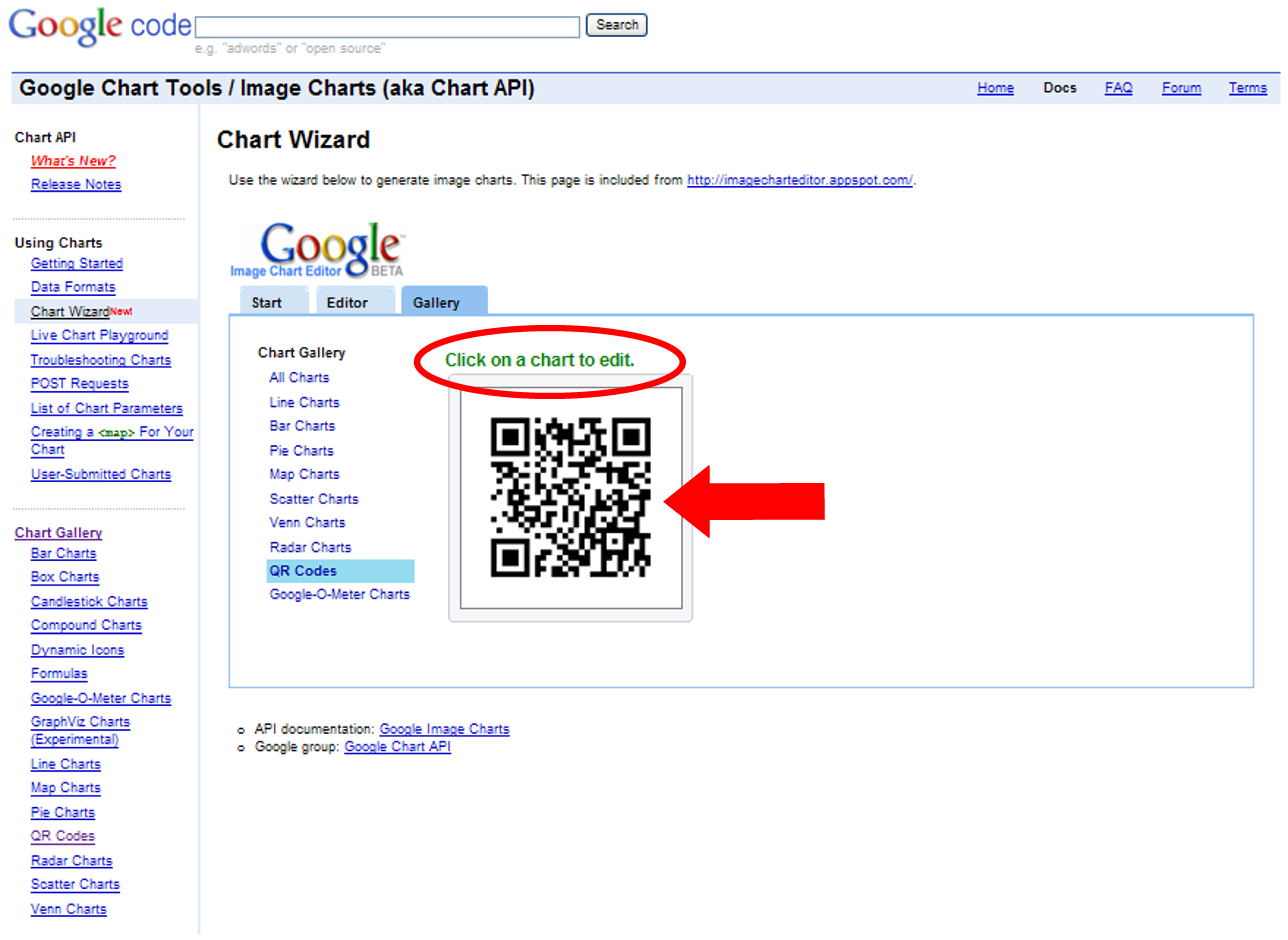
Task: Open Live Chart Playground link
Action: 99,336
